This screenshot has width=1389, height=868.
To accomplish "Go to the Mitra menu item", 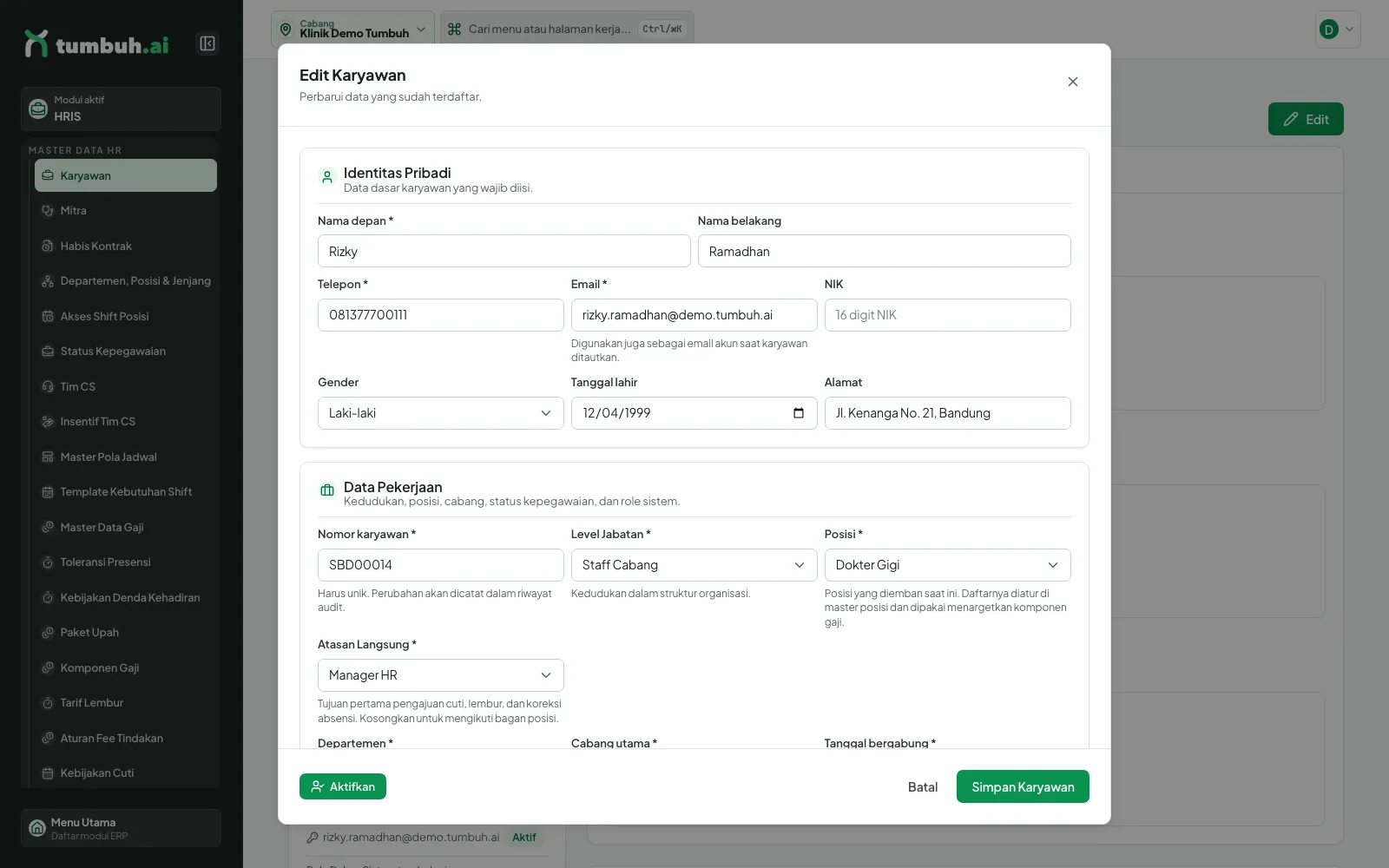I will tap(126, 210).
